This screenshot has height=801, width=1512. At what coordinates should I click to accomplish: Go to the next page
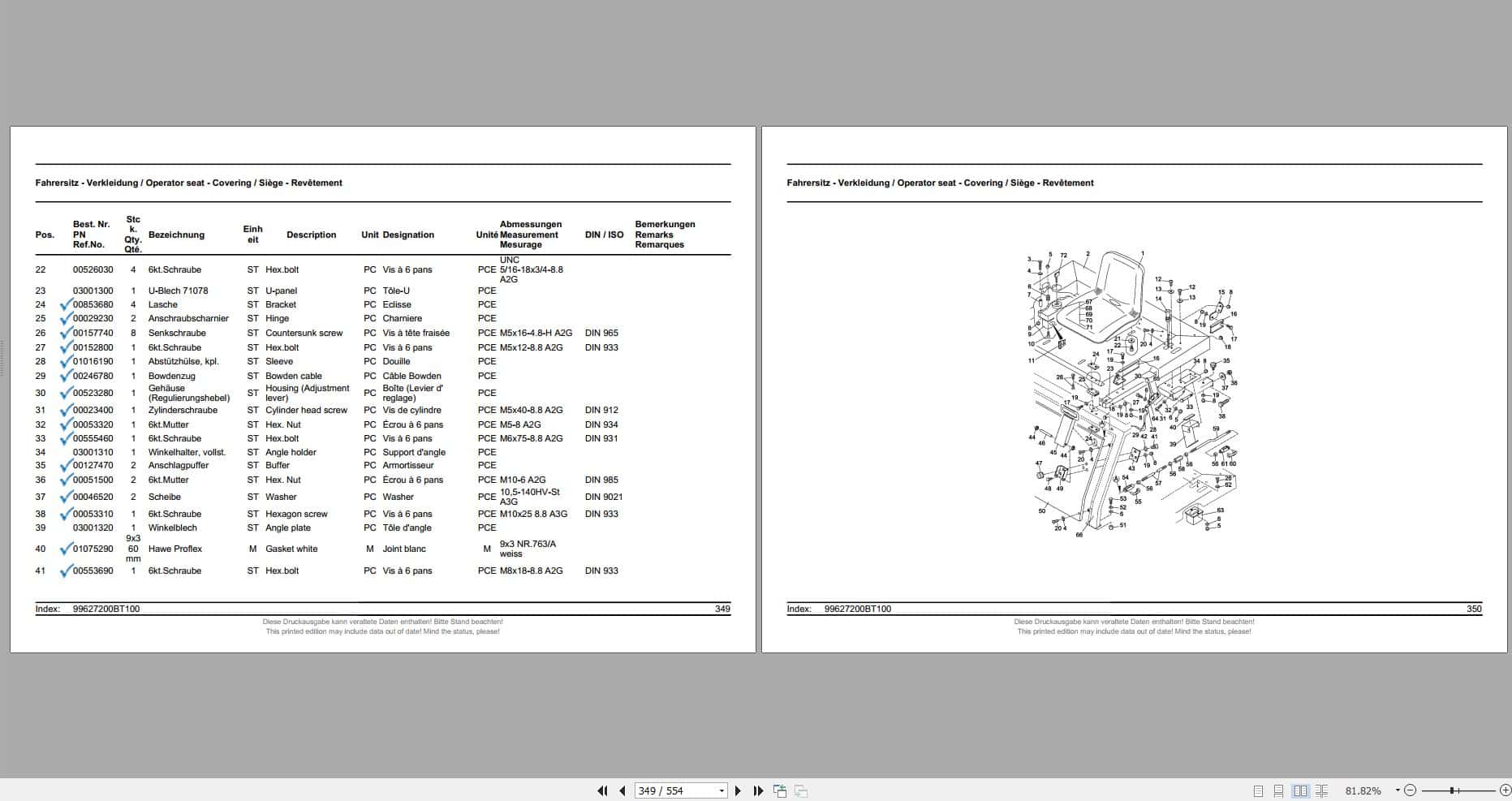pos(738,790)
